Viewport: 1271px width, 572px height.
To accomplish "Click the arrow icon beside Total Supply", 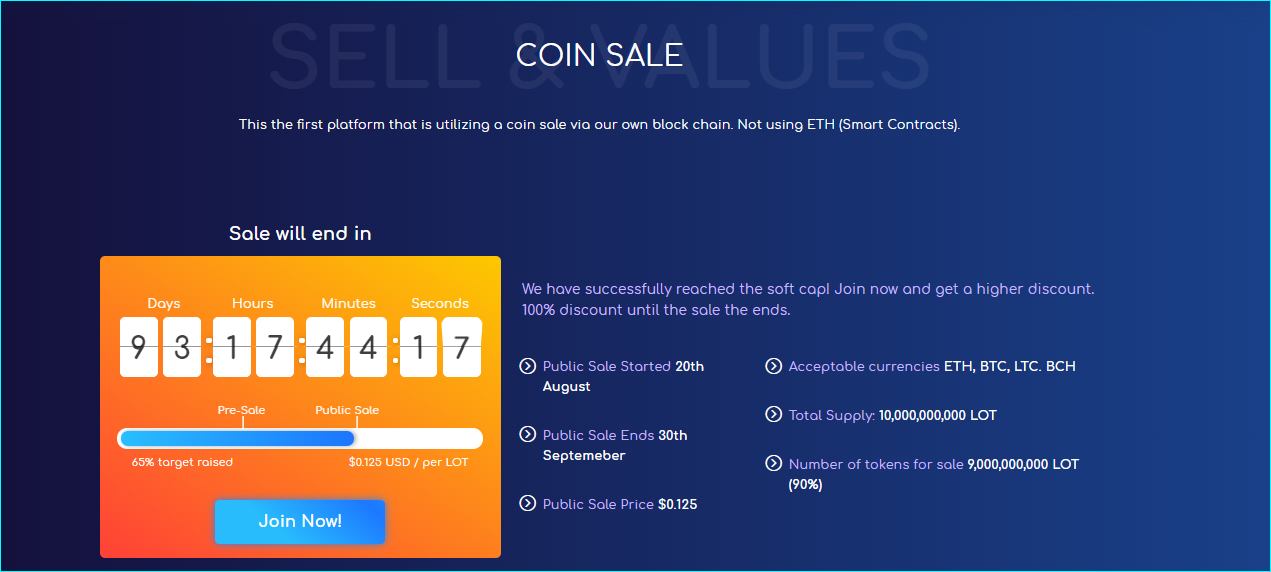I will pos(773,414).
